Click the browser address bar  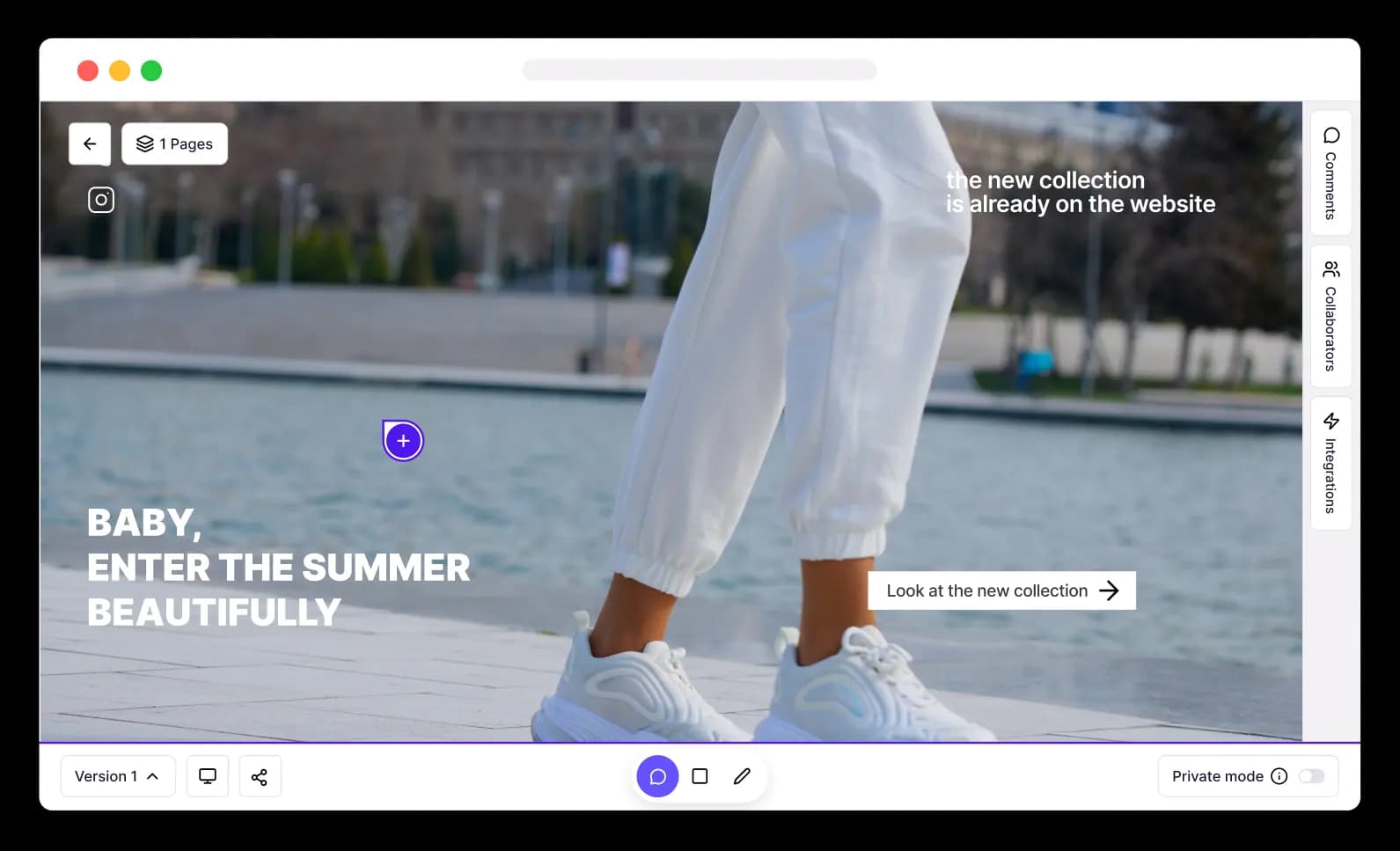tap(700, 70)
